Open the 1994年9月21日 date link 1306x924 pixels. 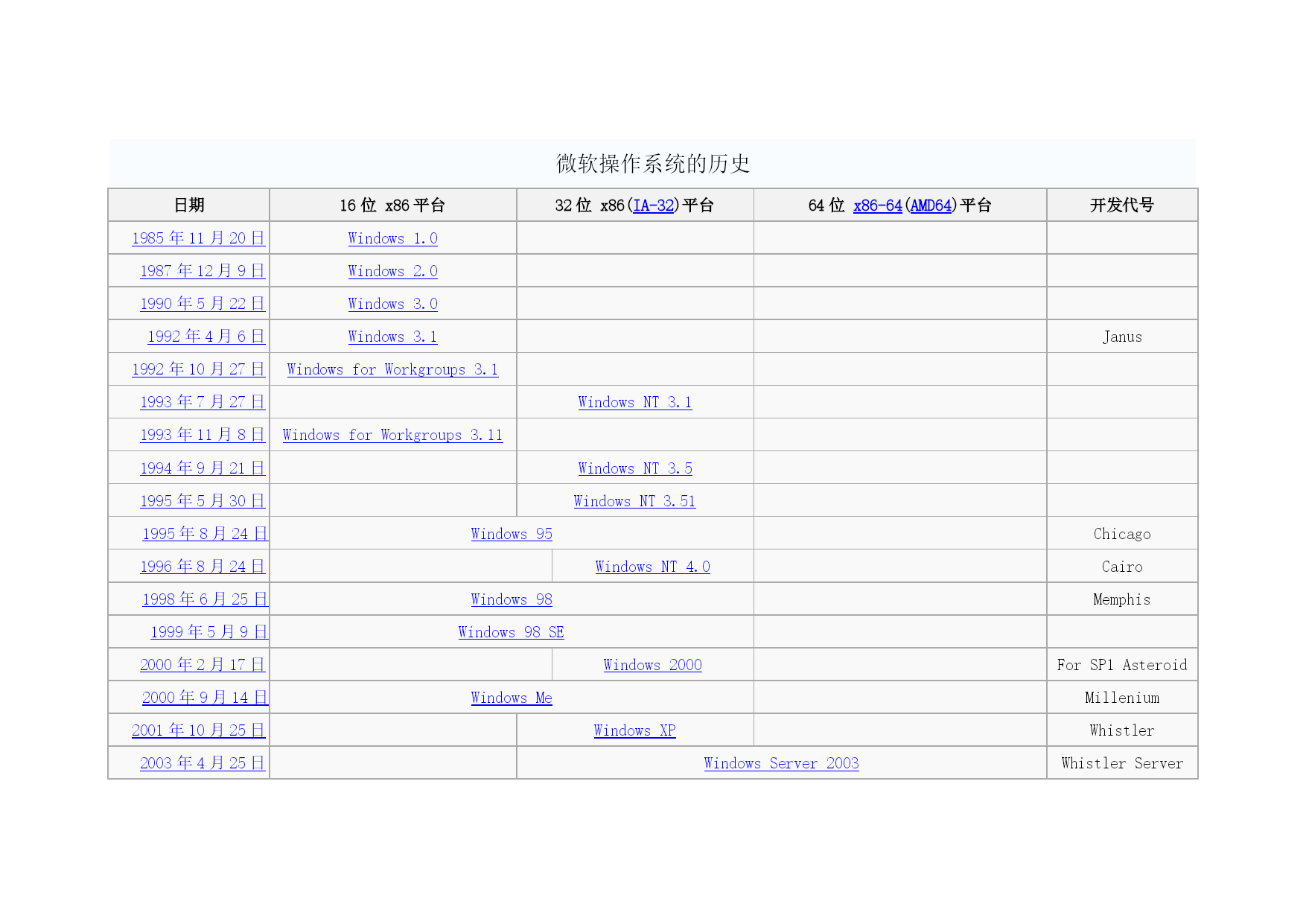tap(203, 468)
